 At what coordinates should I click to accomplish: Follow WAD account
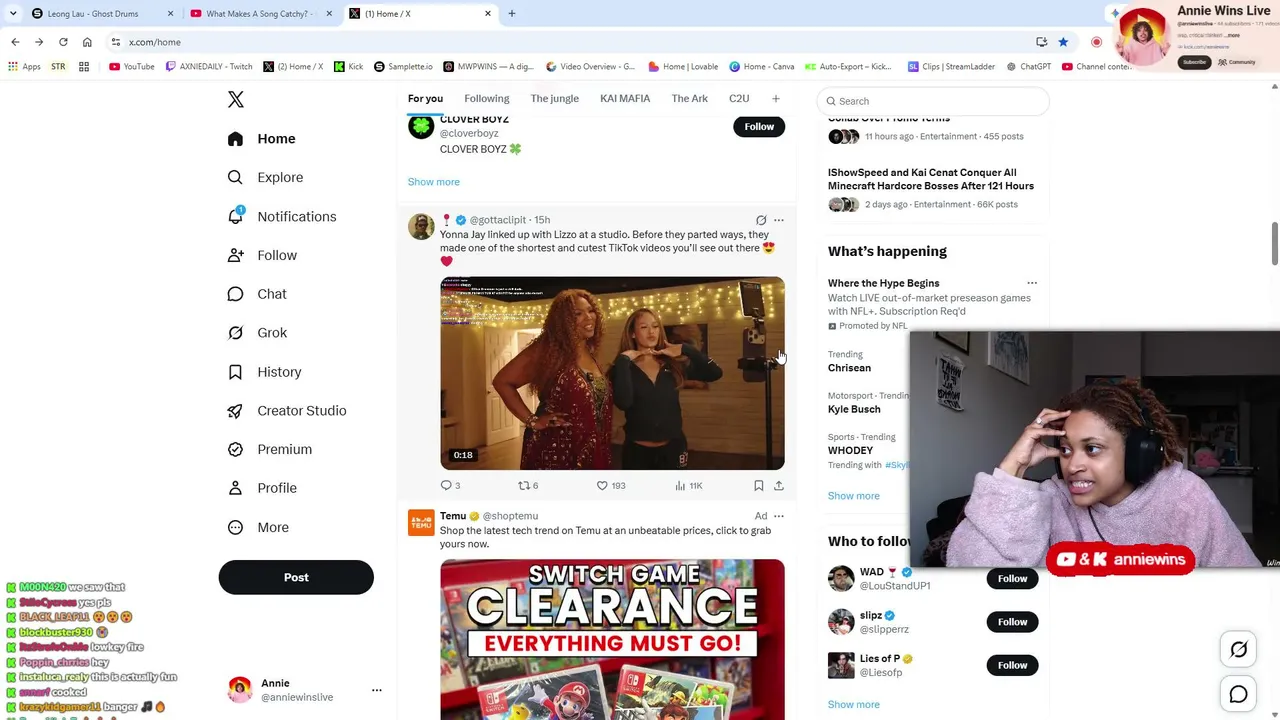(1012, 578)
